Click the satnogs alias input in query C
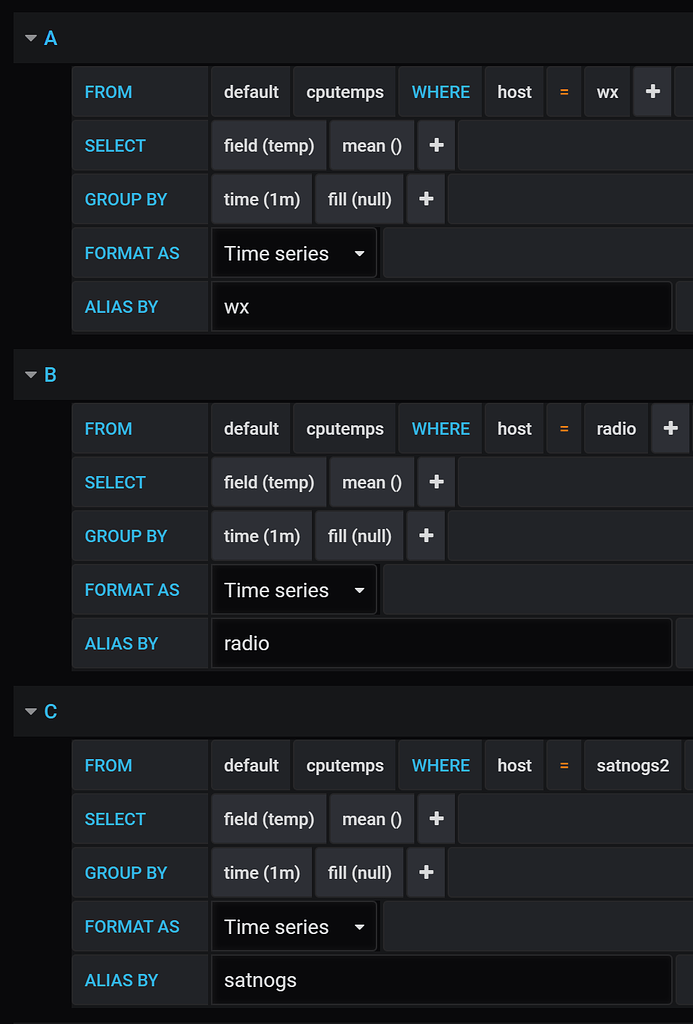 pyautogui.click(x=440, y=980)
